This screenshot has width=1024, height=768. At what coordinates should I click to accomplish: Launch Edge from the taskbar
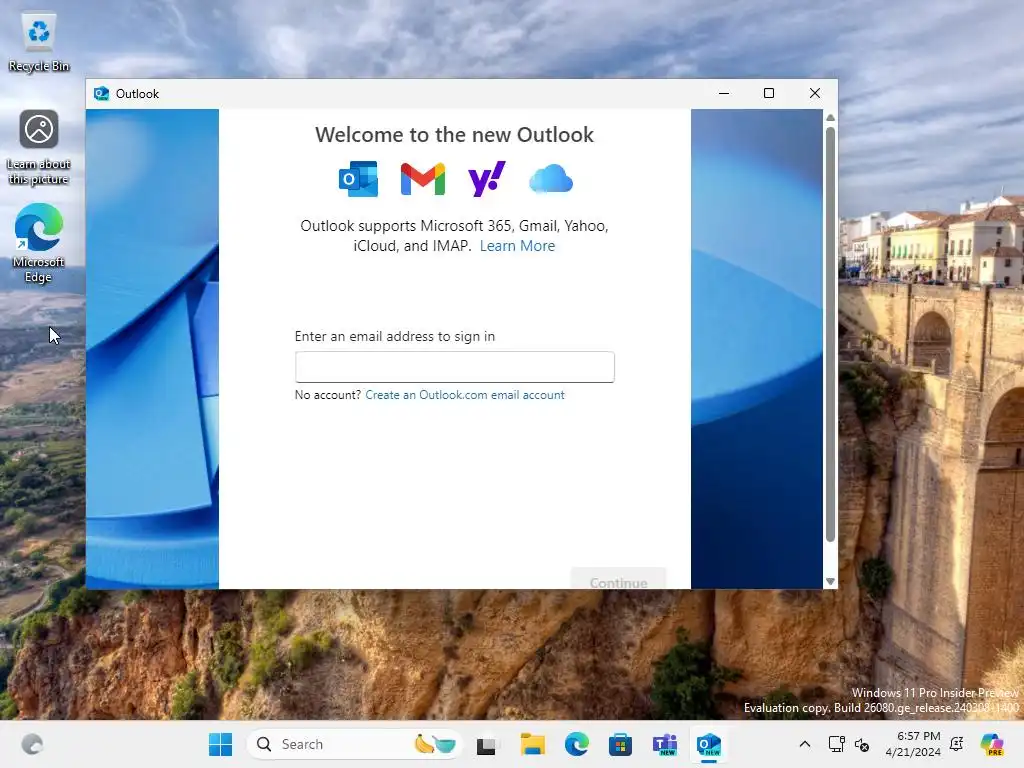pos(577,744)
